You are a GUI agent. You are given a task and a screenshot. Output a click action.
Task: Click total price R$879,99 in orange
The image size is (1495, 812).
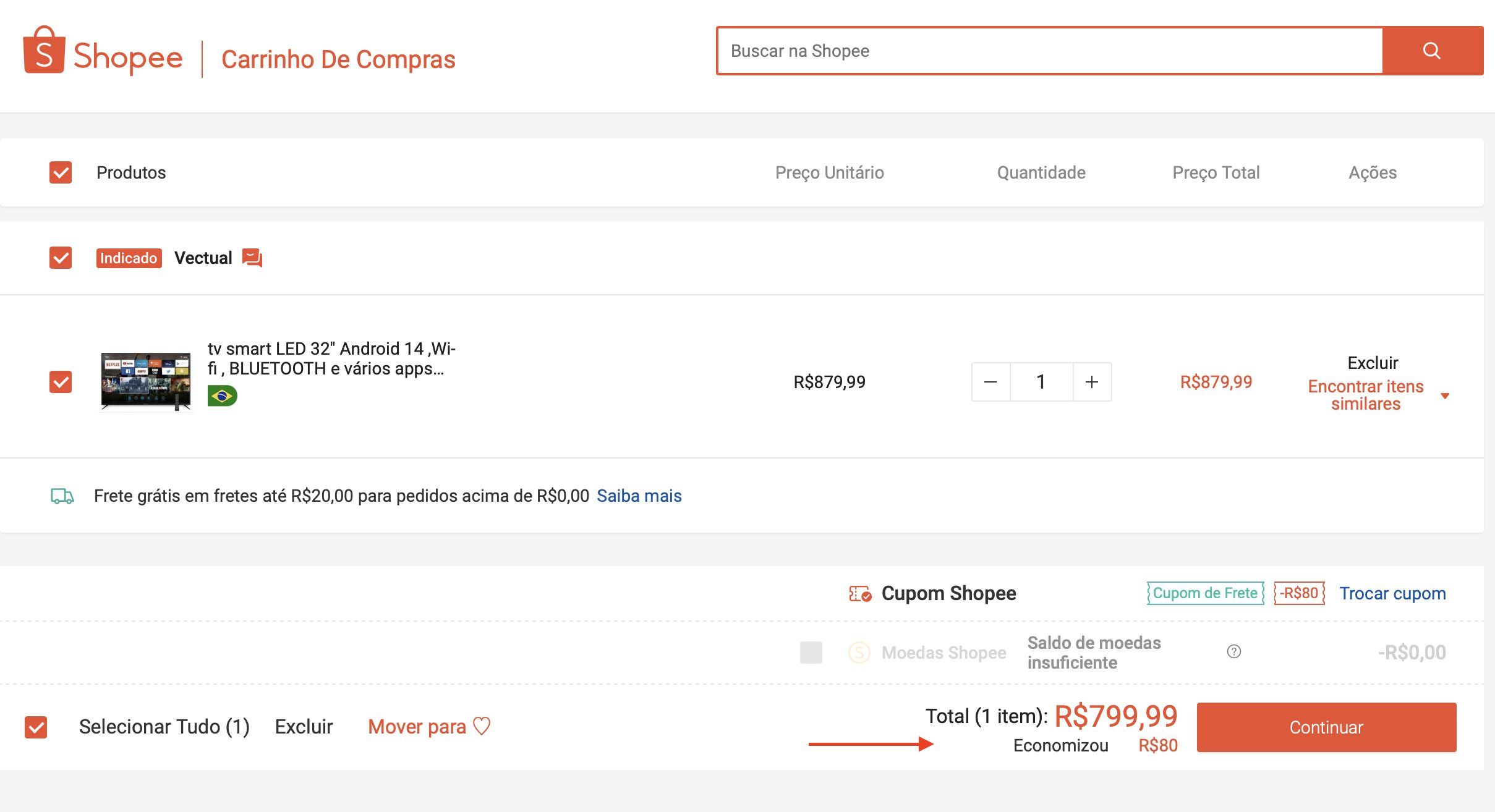1216,382
